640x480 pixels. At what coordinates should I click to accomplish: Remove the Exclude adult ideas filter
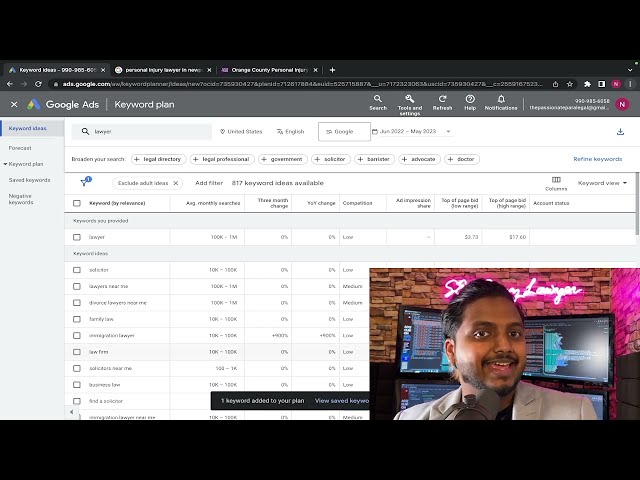pyautogui.click(x=176, y=183)
